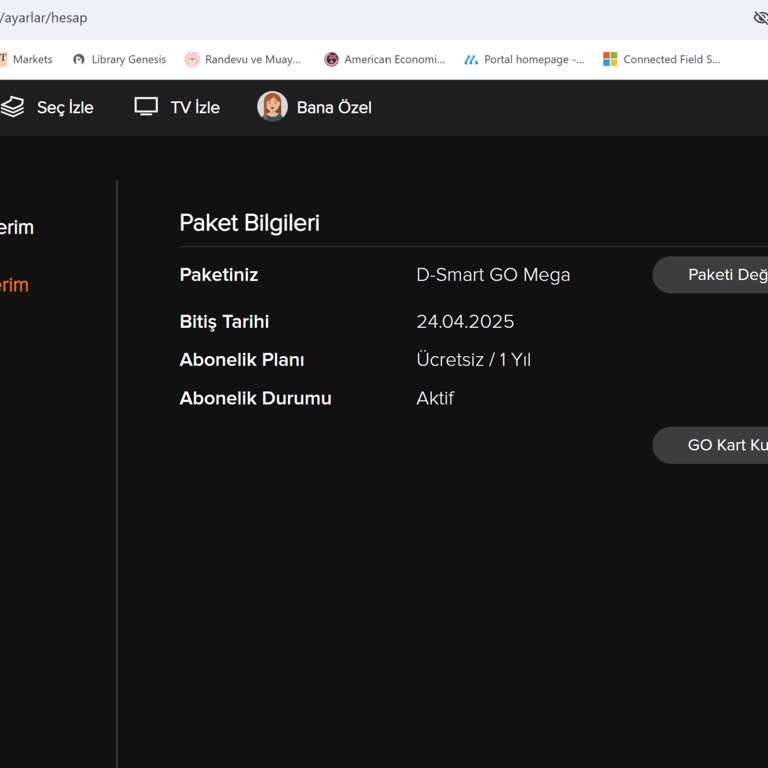Image resolution: width=768 pixels, height=768 pixels.
Task: Select the white sidebar item ending in 'erim'
Action: point(16,227)
